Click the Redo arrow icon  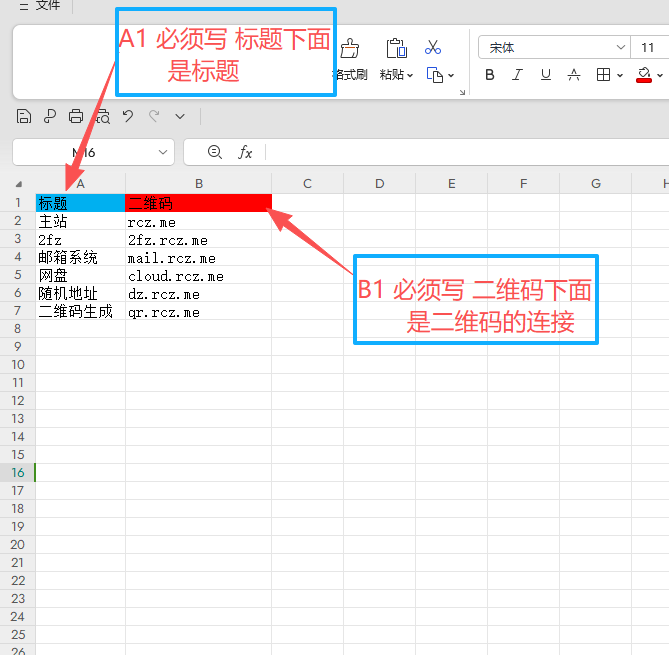[154, 116]
